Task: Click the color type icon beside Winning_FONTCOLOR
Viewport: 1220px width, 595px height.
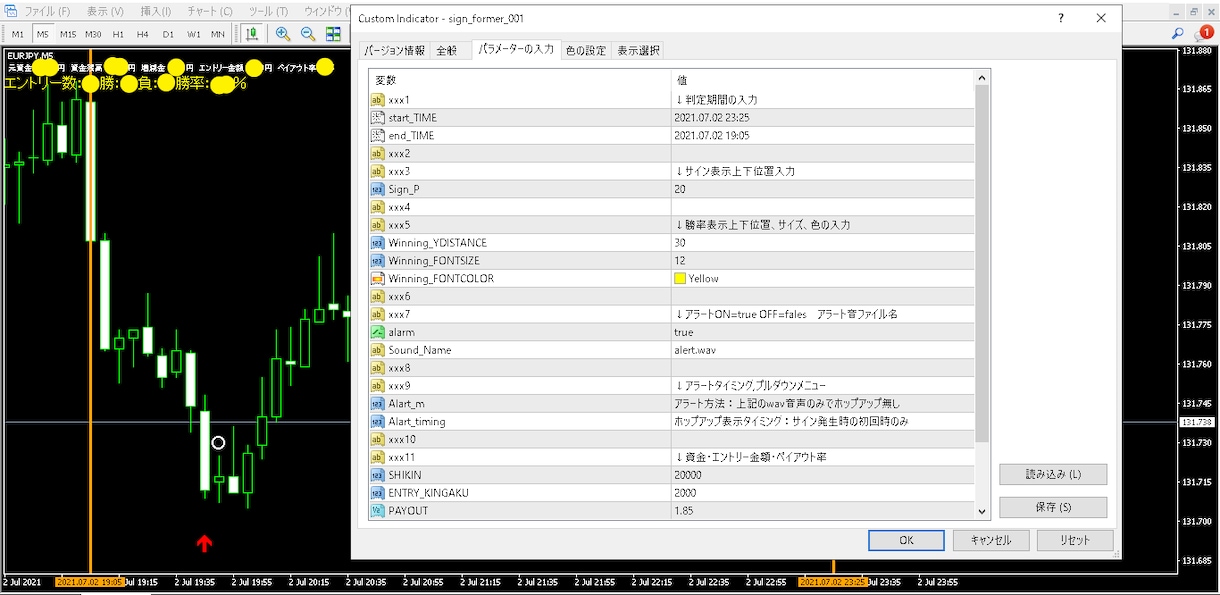Action: [377, 278]
